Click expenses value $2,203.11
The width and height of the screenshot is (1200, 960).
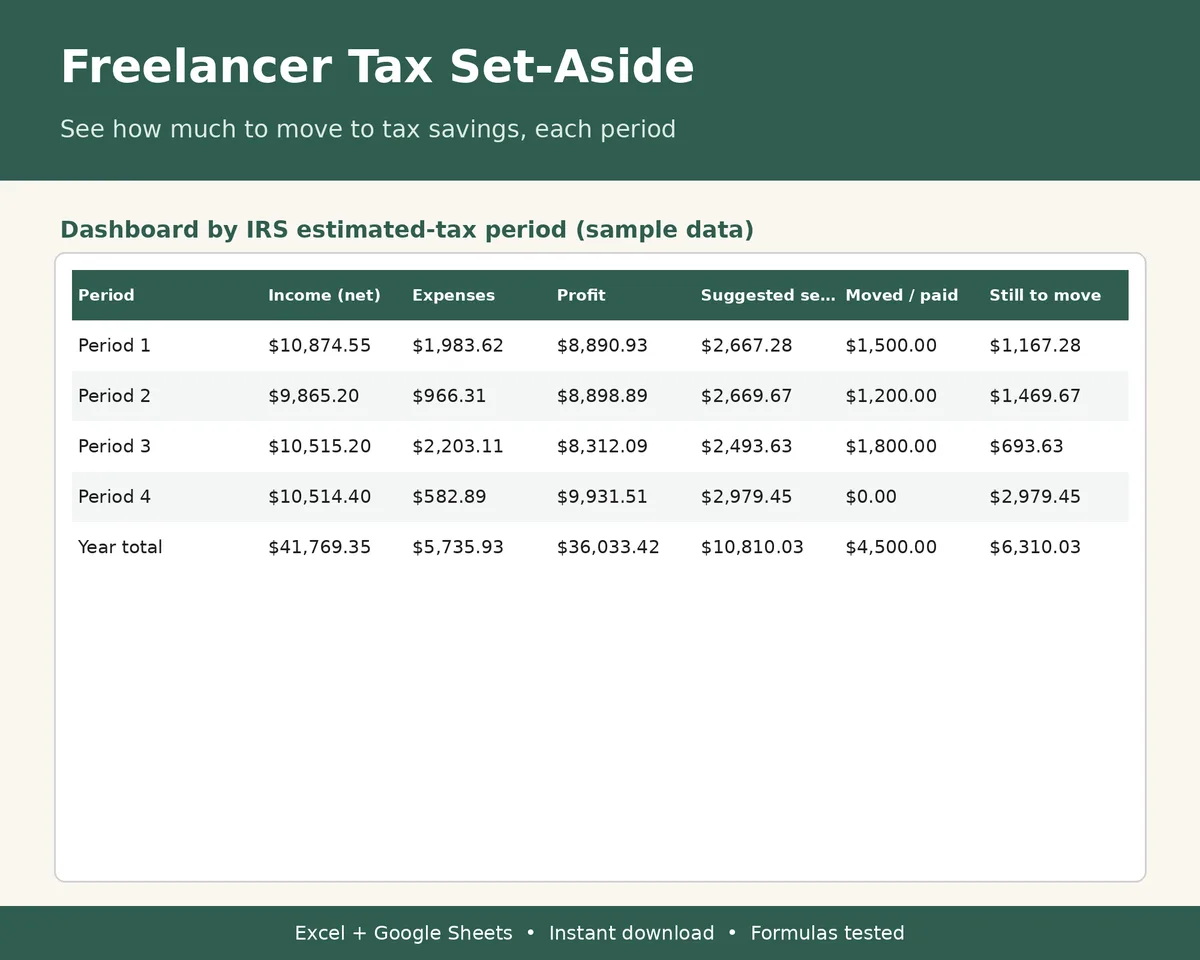pos(458,446)
